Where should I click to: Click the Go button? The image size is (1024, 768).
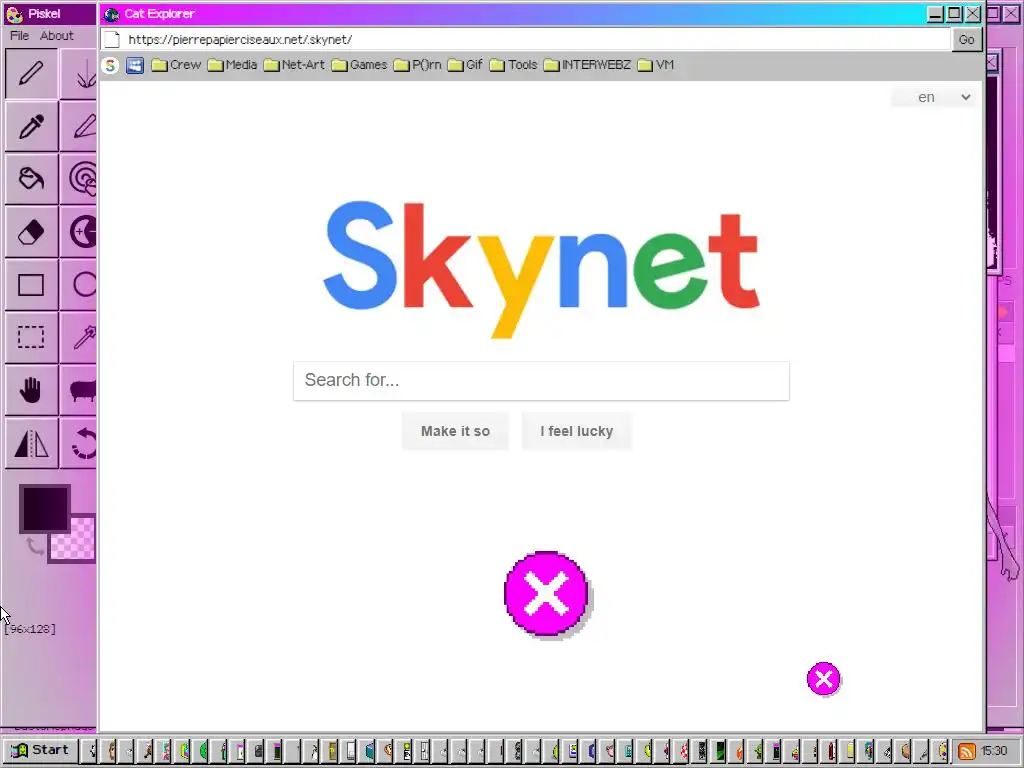[967, 39]
